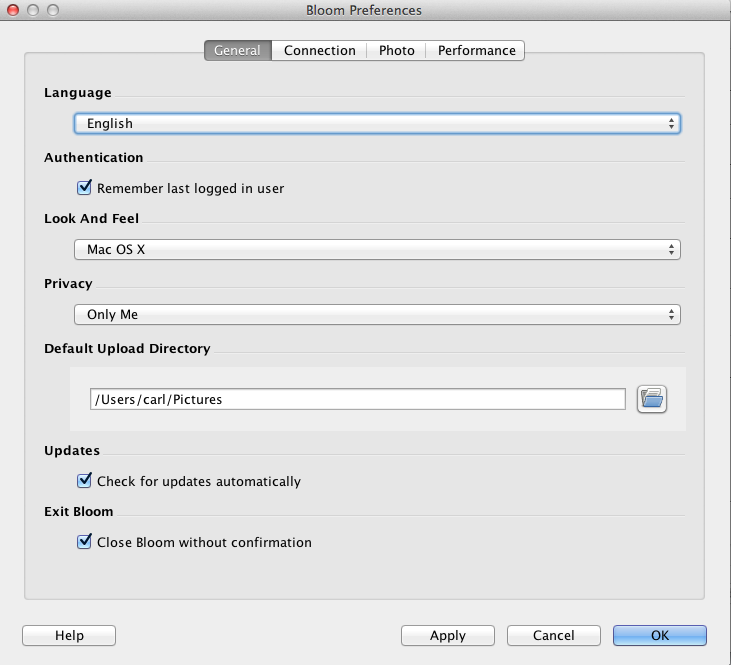731x665 pixels.
Task: Uncheck Close Bloom without confirmation
Action: [85, 542]
